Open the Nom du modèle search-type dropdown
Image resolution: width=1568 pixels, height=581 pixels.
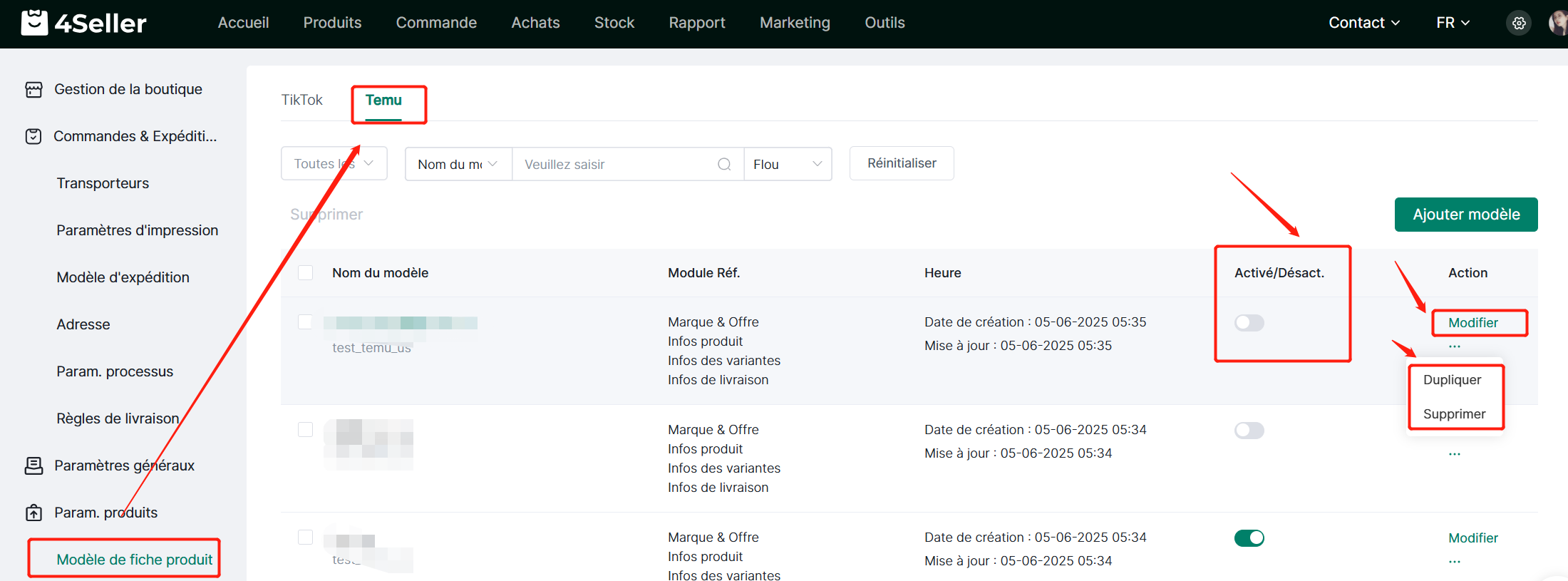click(x=458, y=165)
